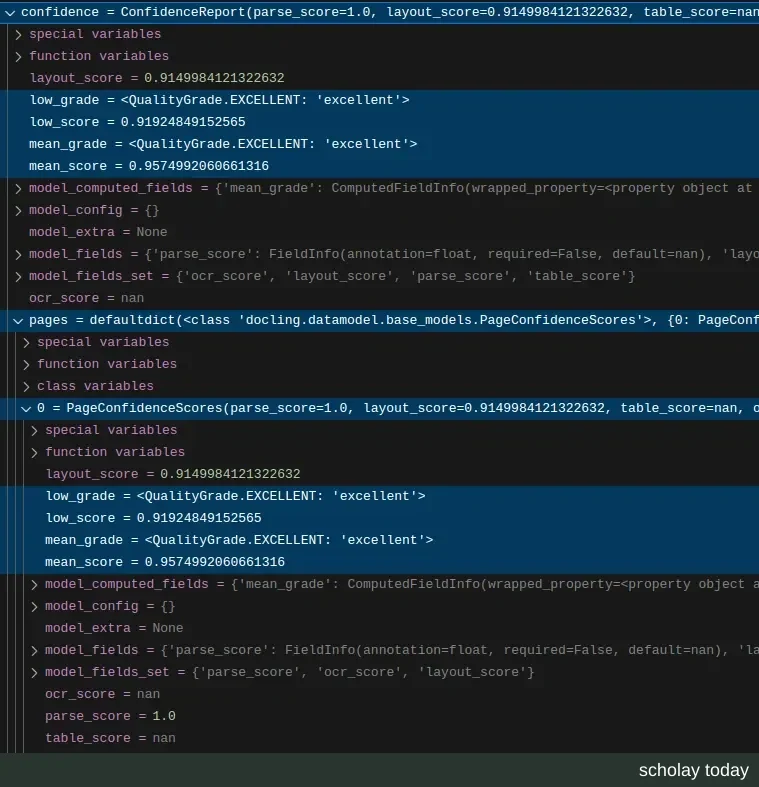Screen dimensions: 759x787
Task: Expand special variables directly under pages
Action: coord(26,343)
